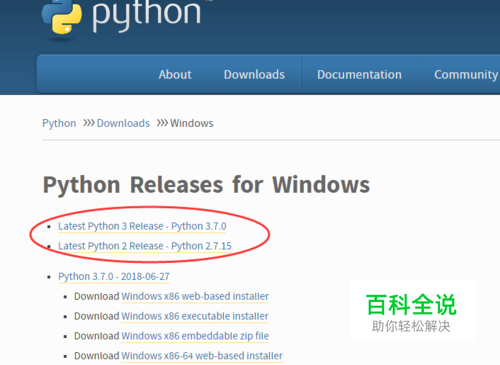Viewport: 500px width, 365px height.
Task: Open the Downloads navigation menu
Action: [x=254, y=75]
